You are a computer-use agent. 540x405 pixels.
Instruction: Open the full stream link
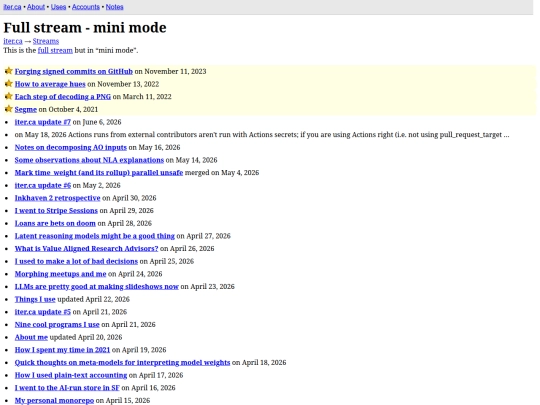[55, 50]
